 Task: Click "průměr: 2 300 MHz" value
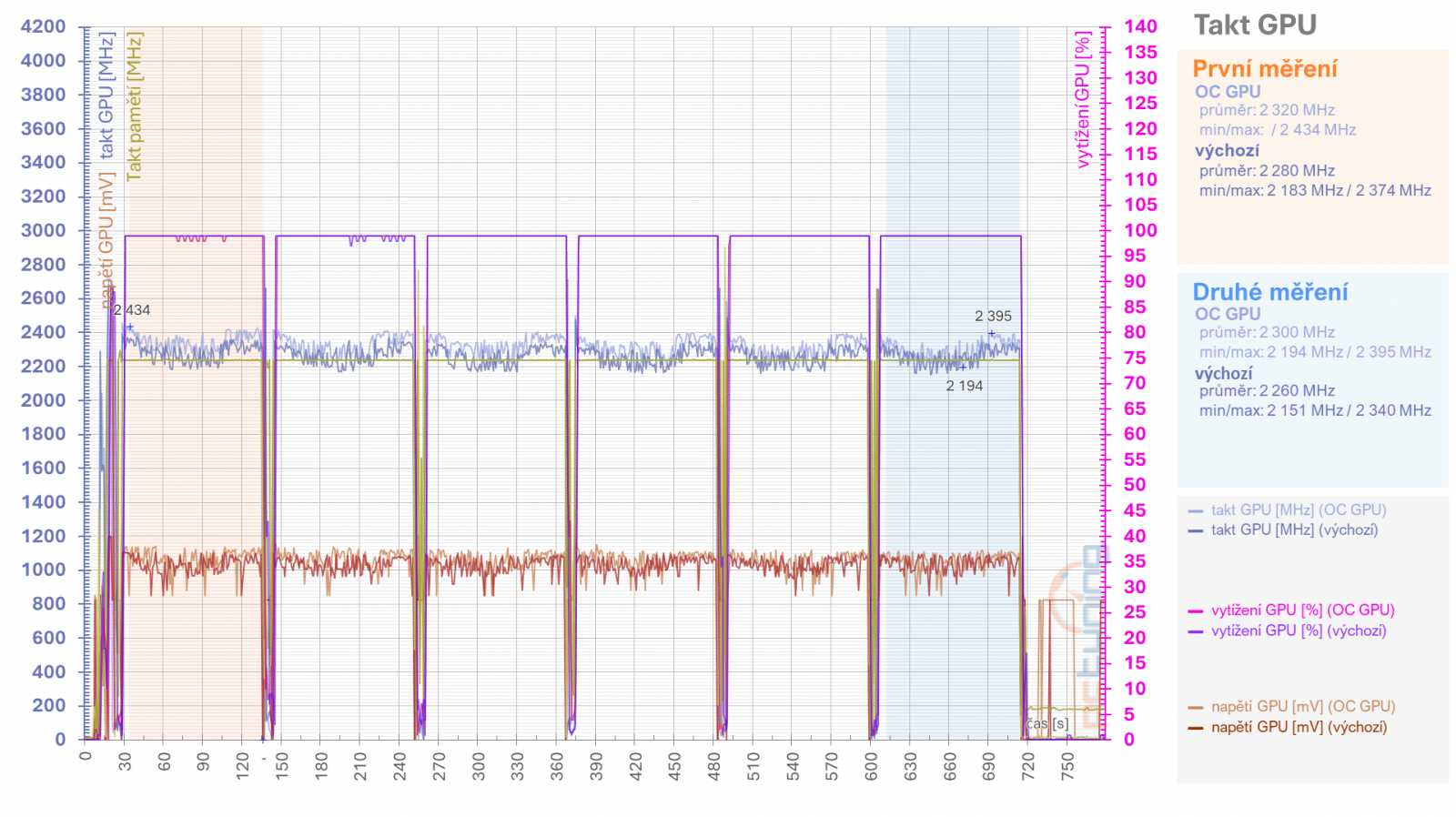coord(1267,333)
